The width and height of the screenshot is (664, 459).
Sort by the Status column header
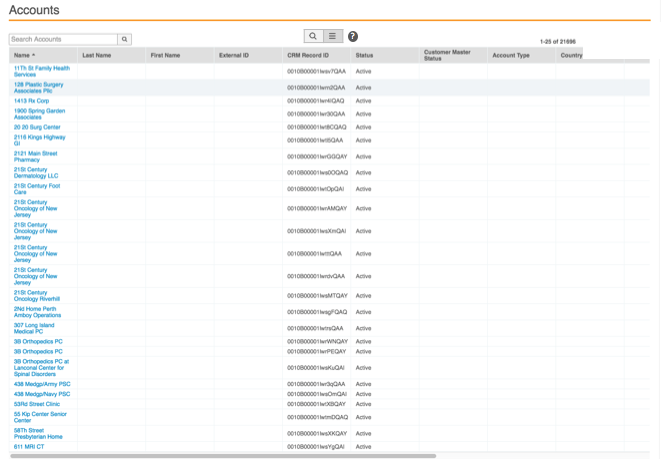pyautogui.click(x=364, y=55)
